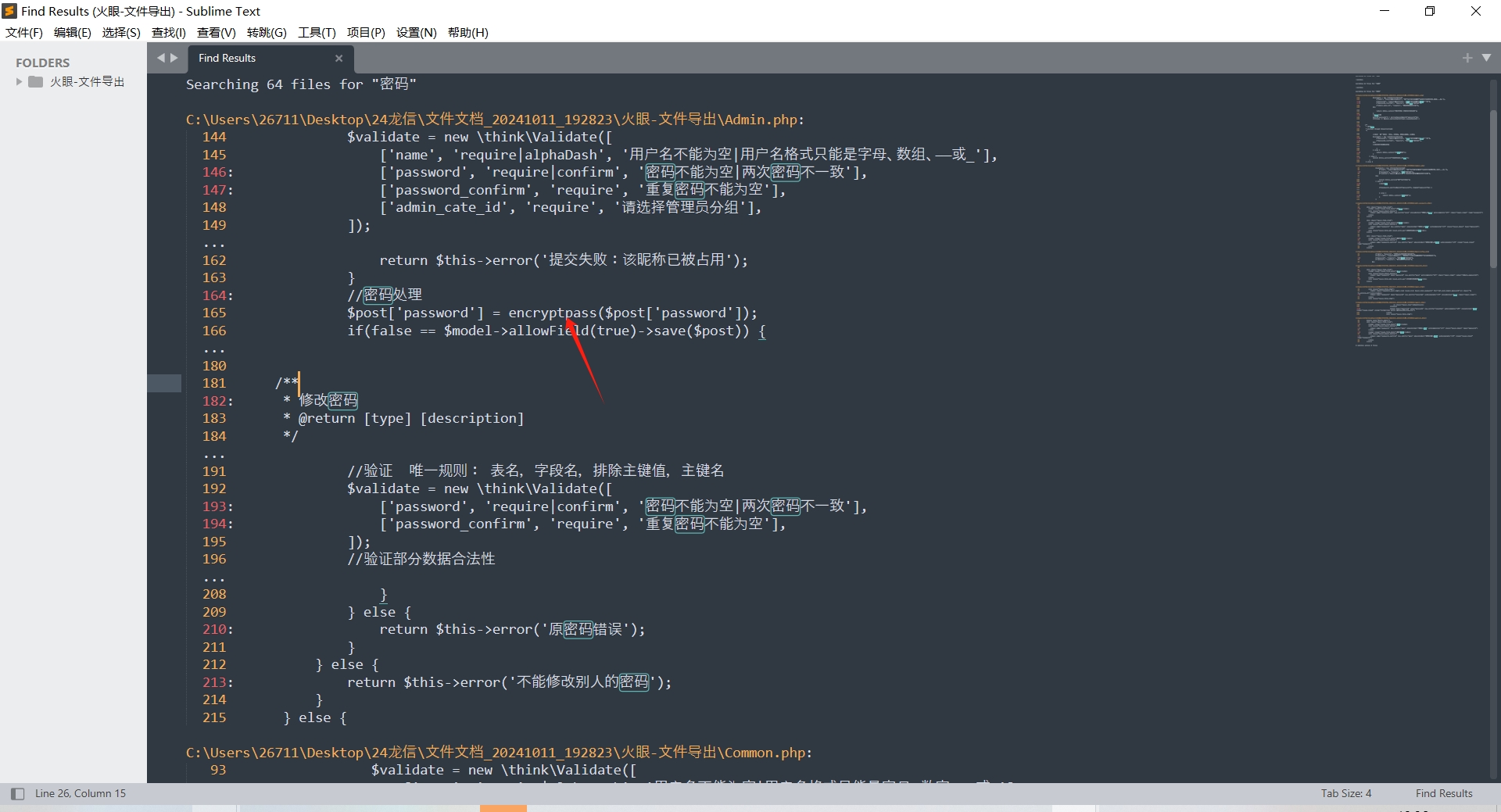Expand the 火眼-文件导出 folder arrow
Image resolution: width=1501 pixels, height=812 pixels.
click(x=19, y=82)
